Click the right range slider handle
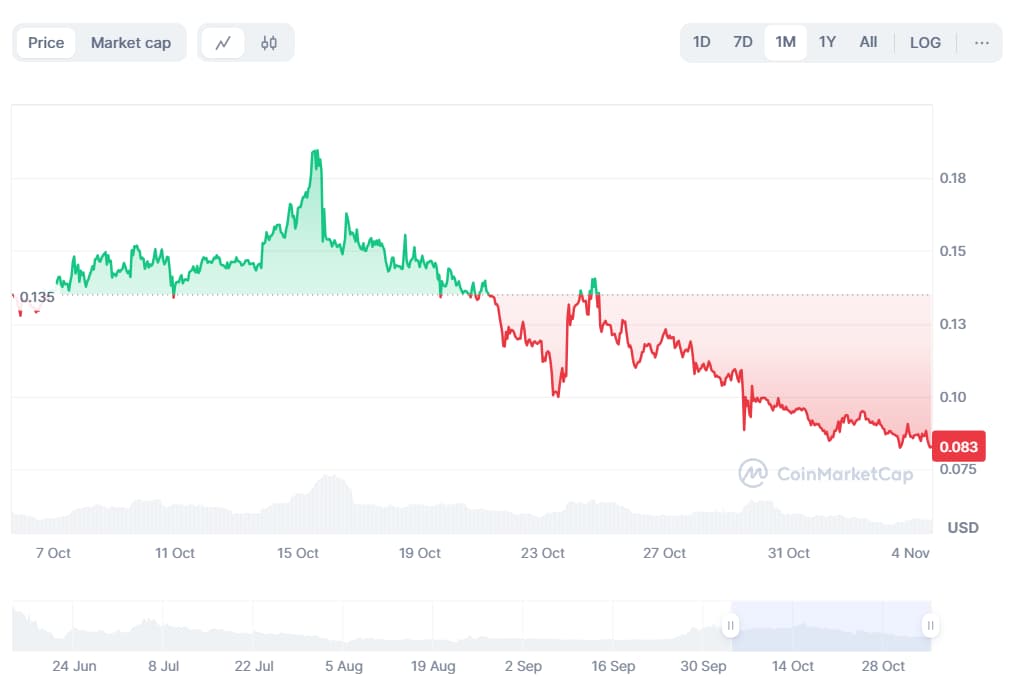1022x695 pixels. (x=930, y=626)
